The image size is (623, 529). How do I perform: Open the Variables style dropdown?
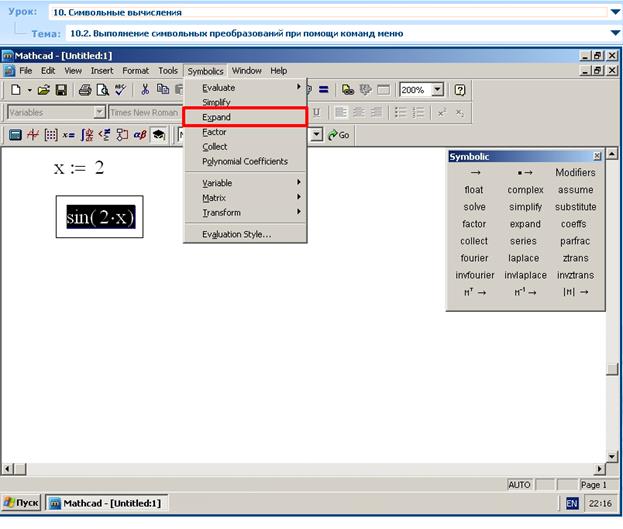(x=99, y=112)
